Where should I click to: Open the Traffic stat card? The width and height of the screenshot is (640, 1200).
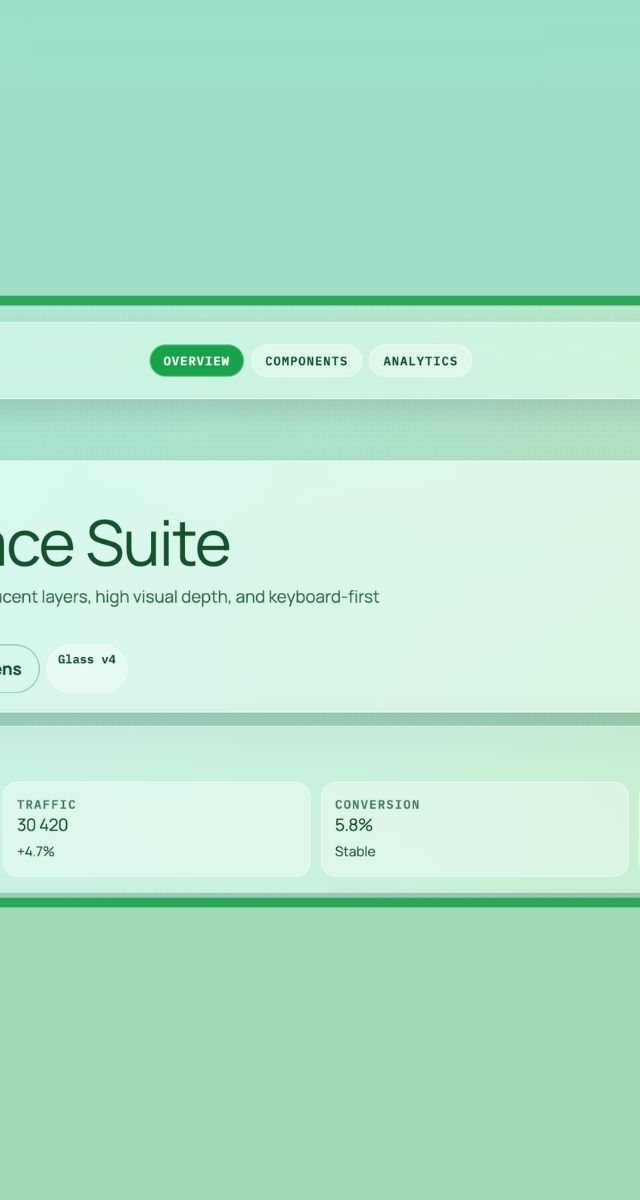pyautogui.click(x=156, y=829)
